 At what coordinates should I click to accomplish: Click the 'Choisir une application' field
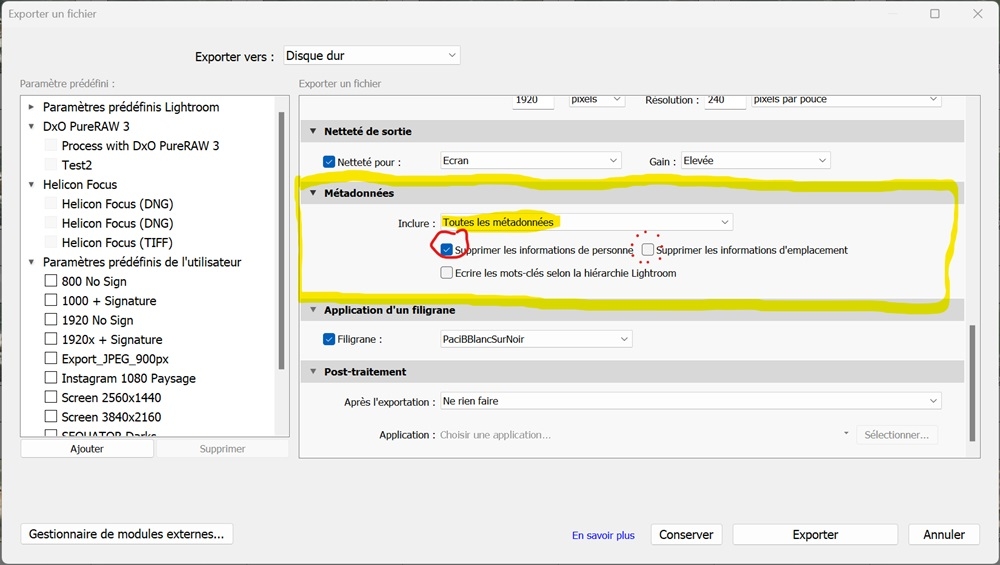[644, 435]
